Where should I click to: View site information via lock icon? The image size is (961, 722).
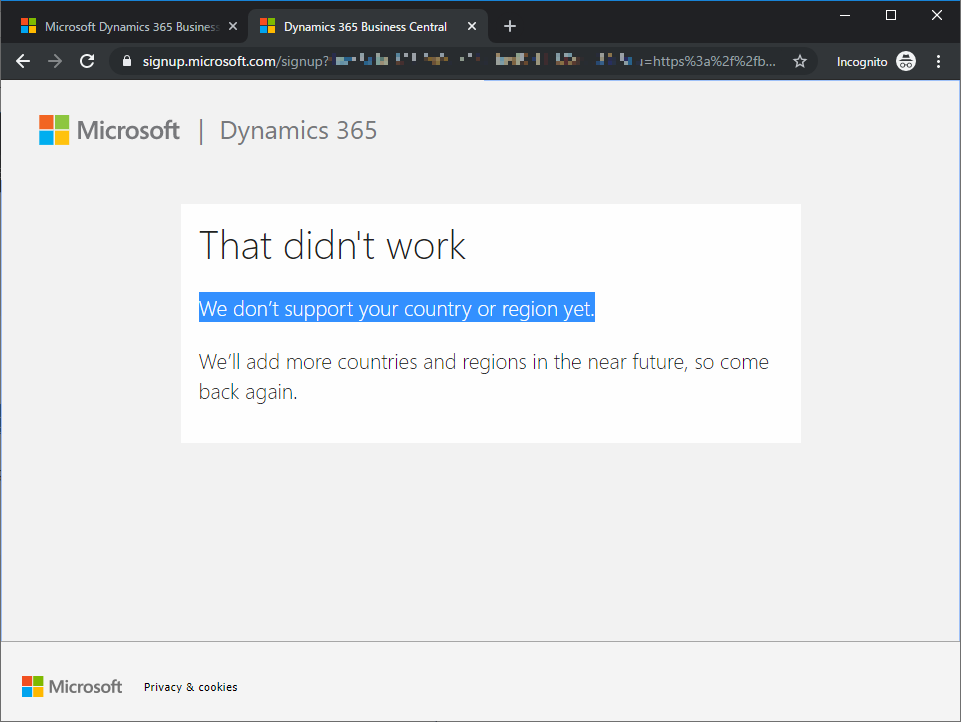tap(126, 61)
